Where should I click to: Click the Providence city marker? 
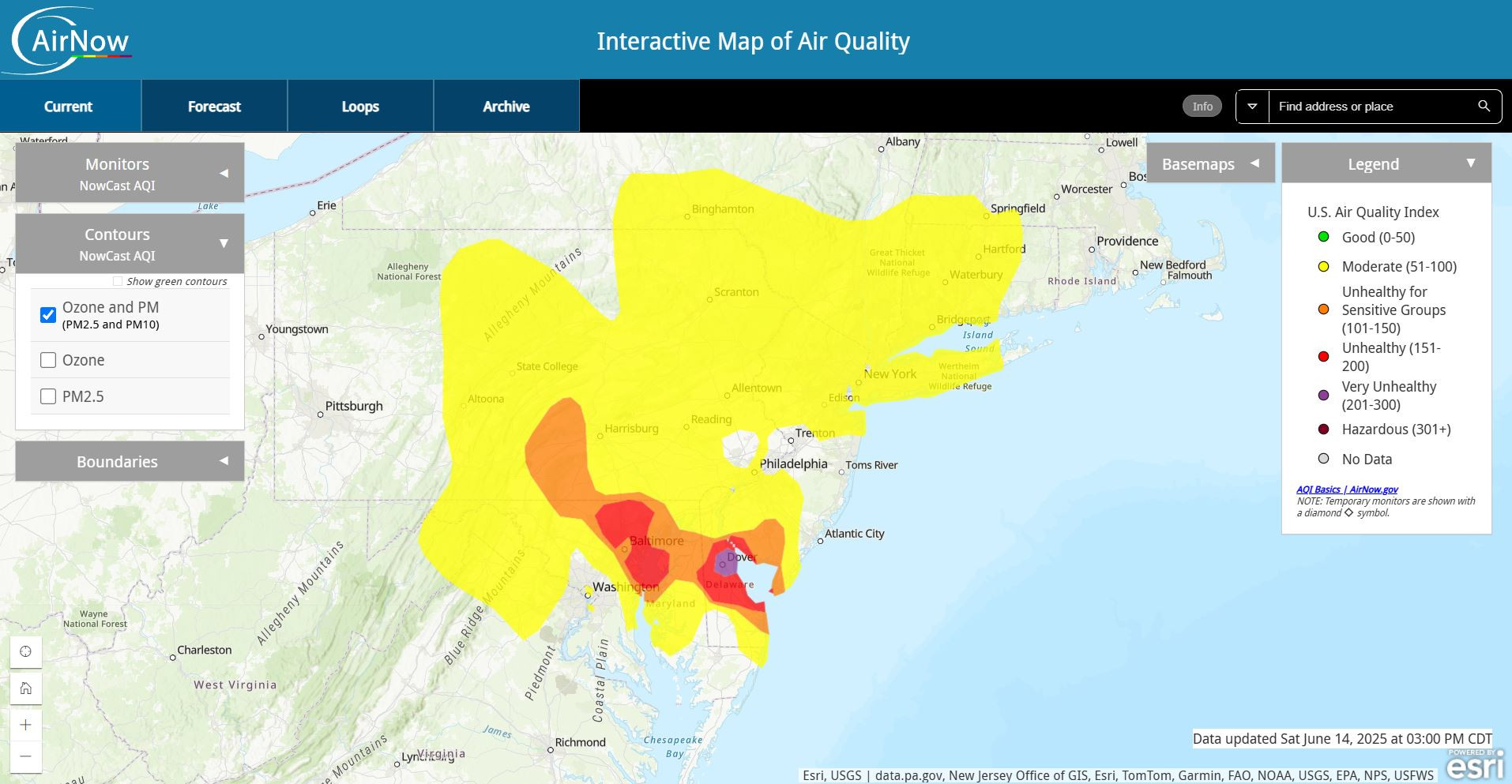[x=1092, y=249]
